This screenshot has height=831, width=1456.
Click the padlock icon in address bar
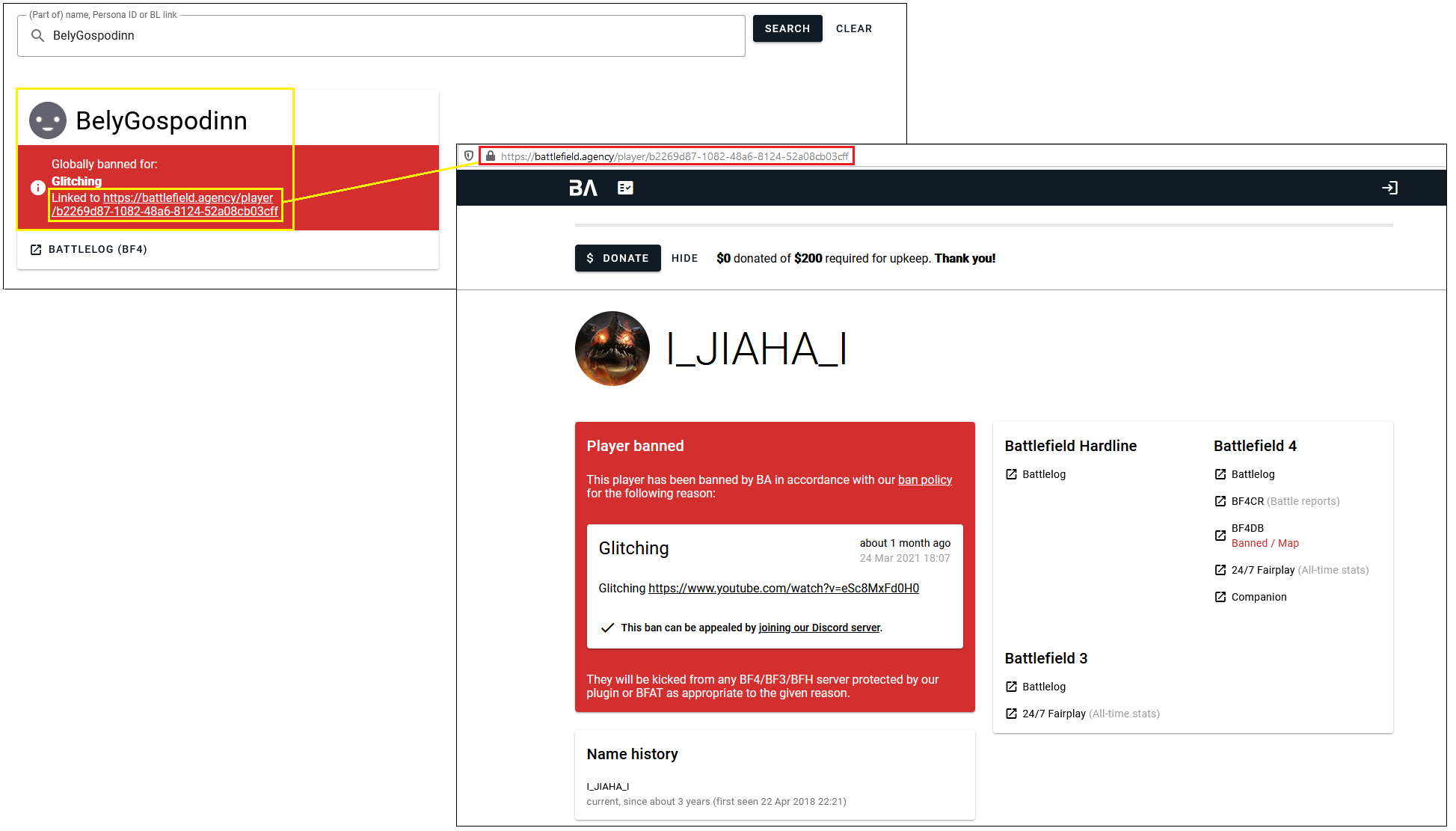[491, 156]
